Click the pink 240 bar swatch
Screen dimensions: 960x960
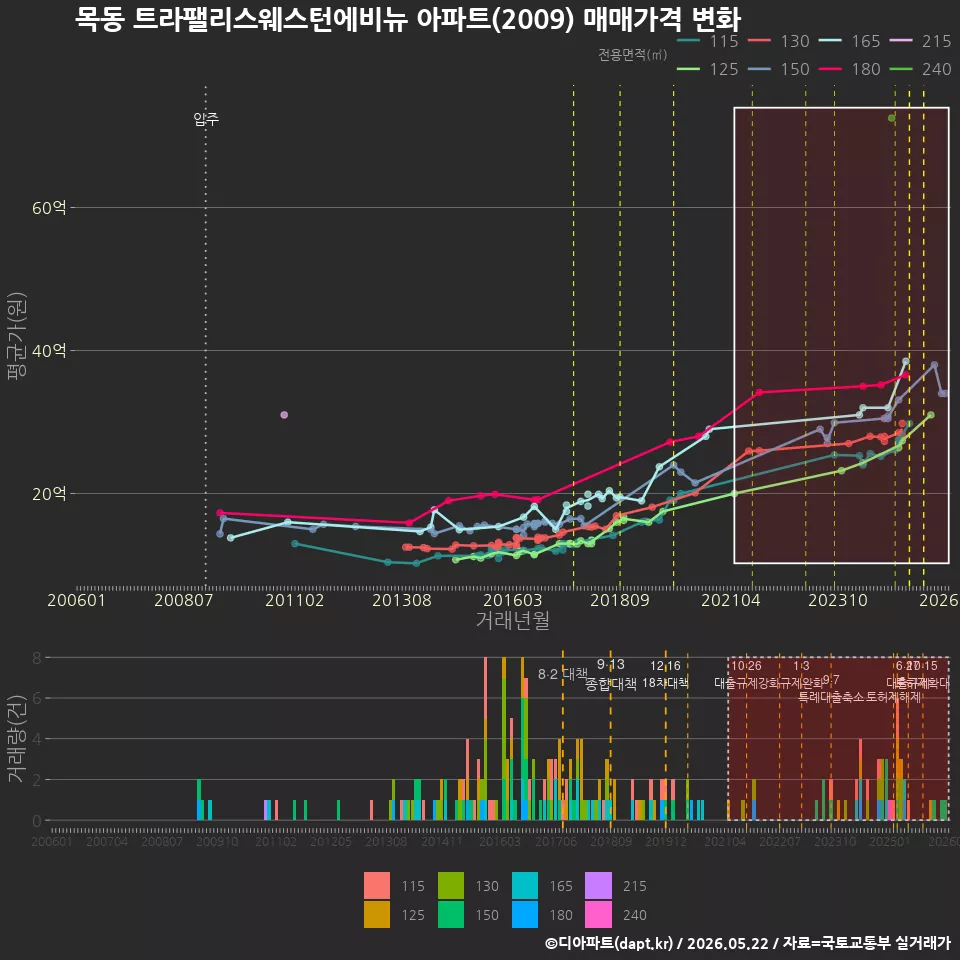point(598,914)
